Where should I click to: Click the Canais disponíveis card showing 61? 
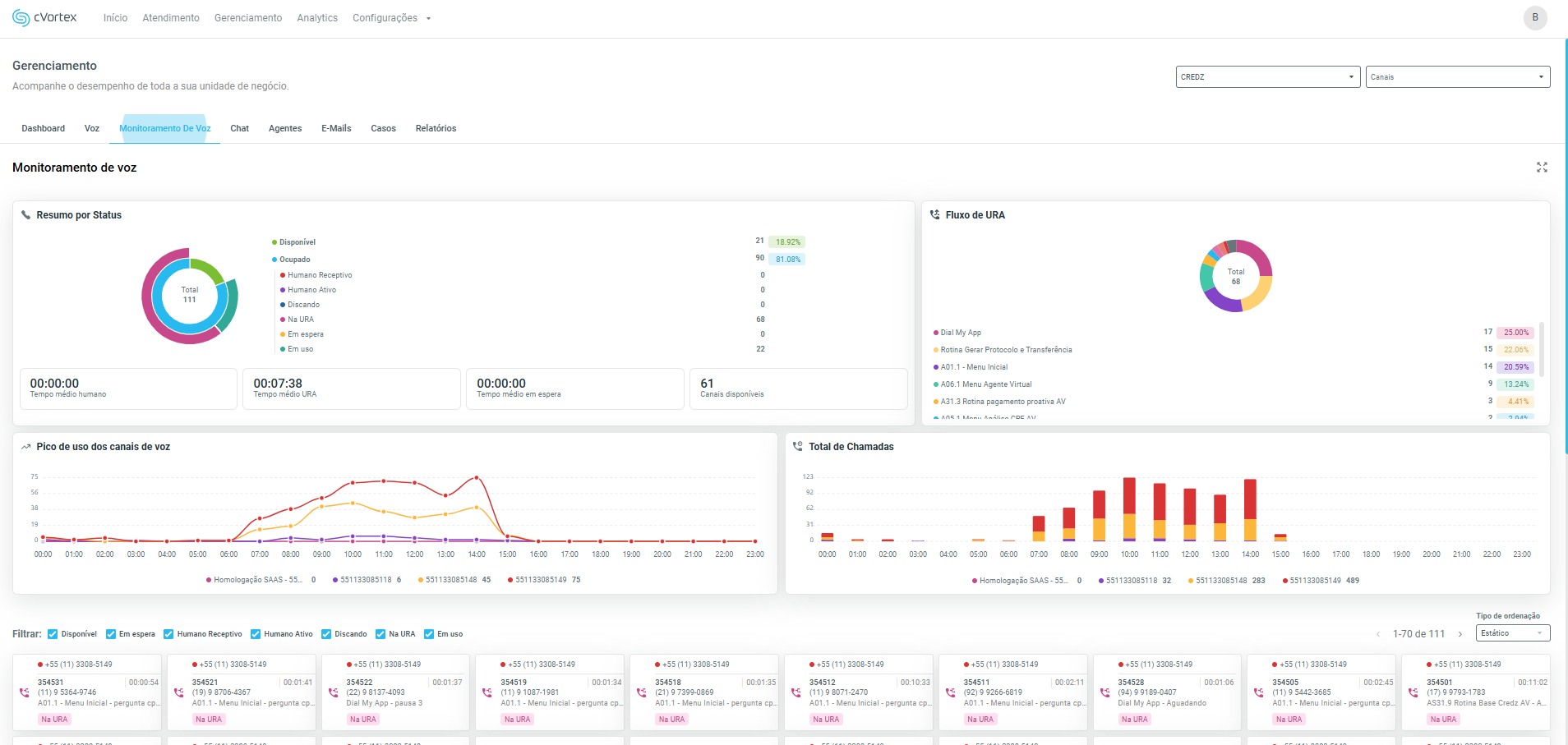click(799, 389)
